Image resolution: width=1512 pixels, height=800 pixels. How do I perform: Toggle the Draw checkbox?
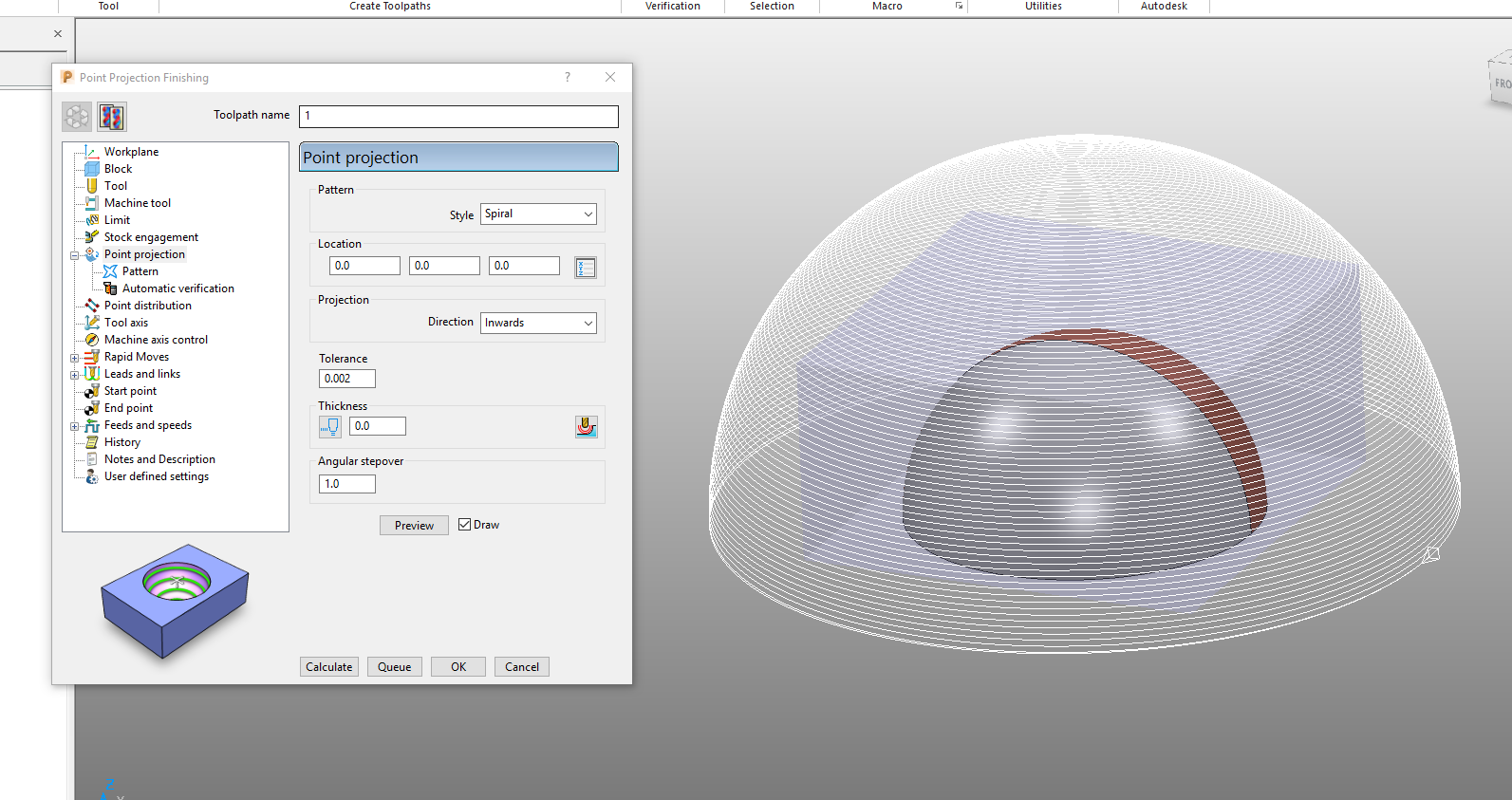point(464,525)
